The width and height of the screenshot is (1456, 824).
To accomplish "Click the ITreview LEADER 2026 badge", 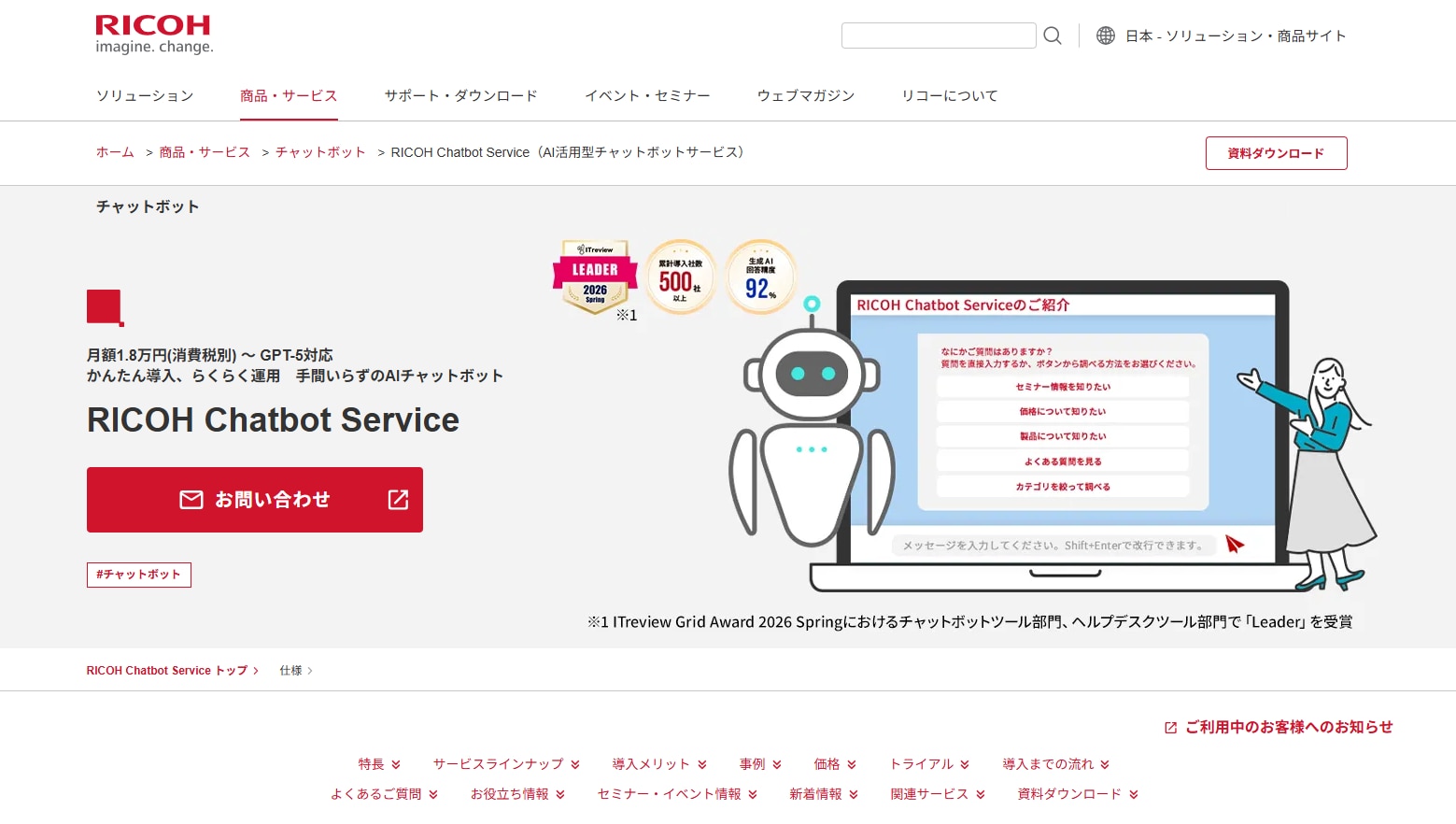I will [x=595, y=277].
